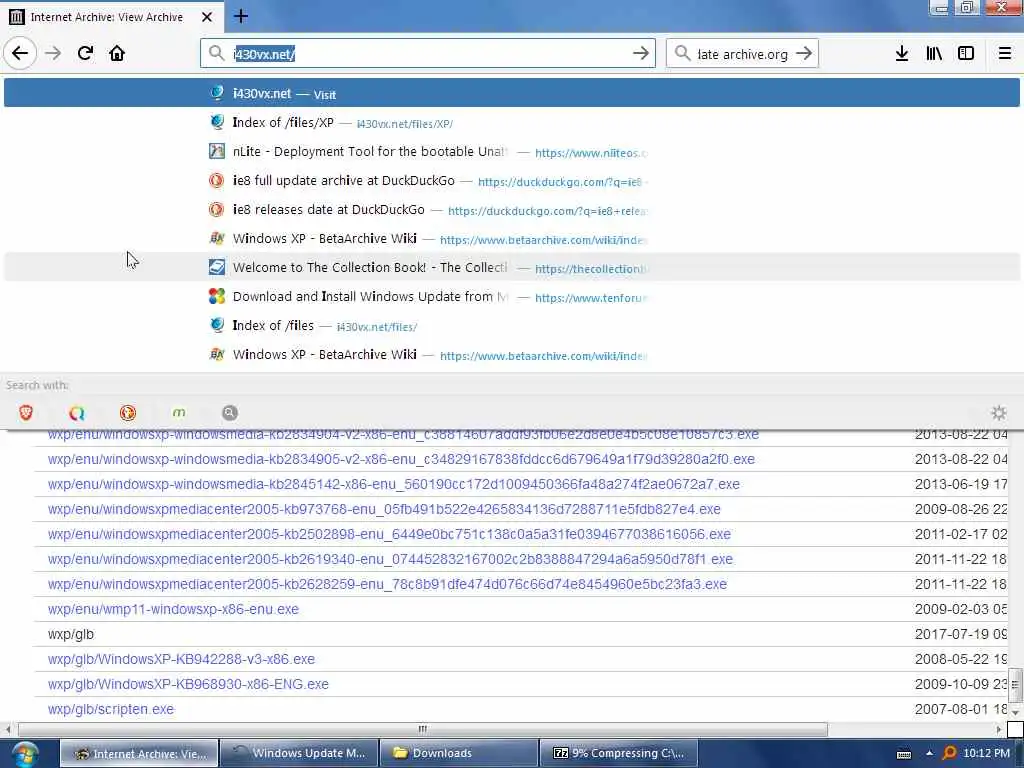Open first Windows XP - BetaArchive Wiki suggestion
1024x768 pixels.
pyautogui.click(x=511, y=239)
